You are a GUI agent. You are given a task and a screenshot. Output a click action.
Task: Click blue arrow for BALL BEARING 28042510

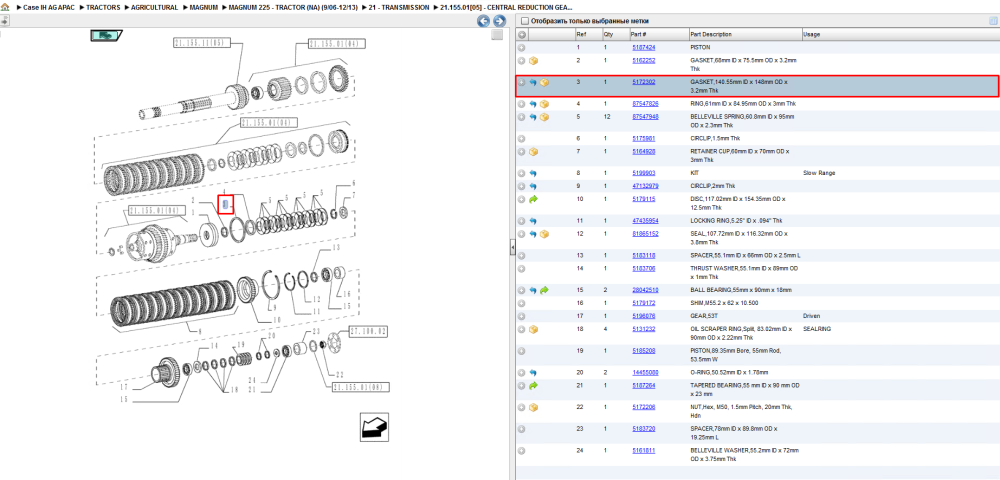coord(533,290)
